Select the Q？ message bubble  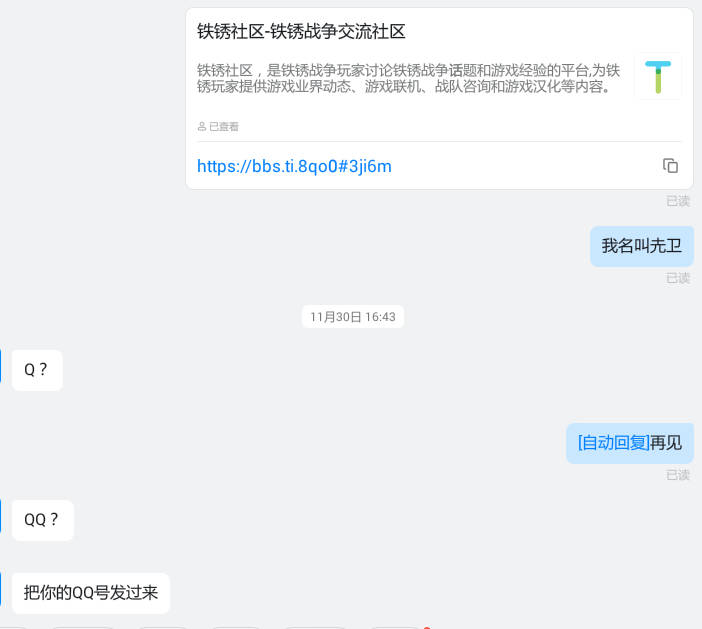(x=37, y=370)
